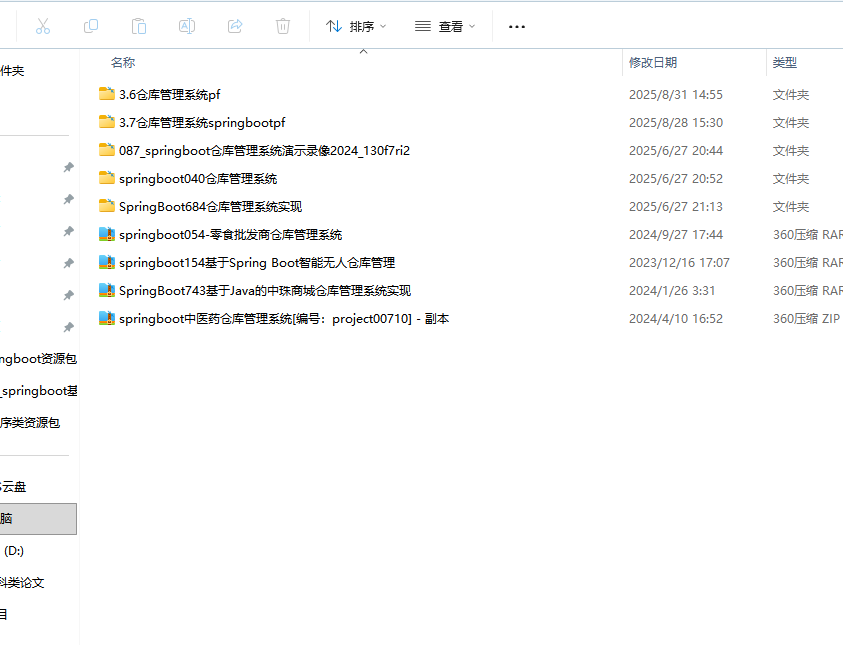Collapse arrow above the 名称 column
The width and height of the screenshot is (843, 645).
coord(363,51)
